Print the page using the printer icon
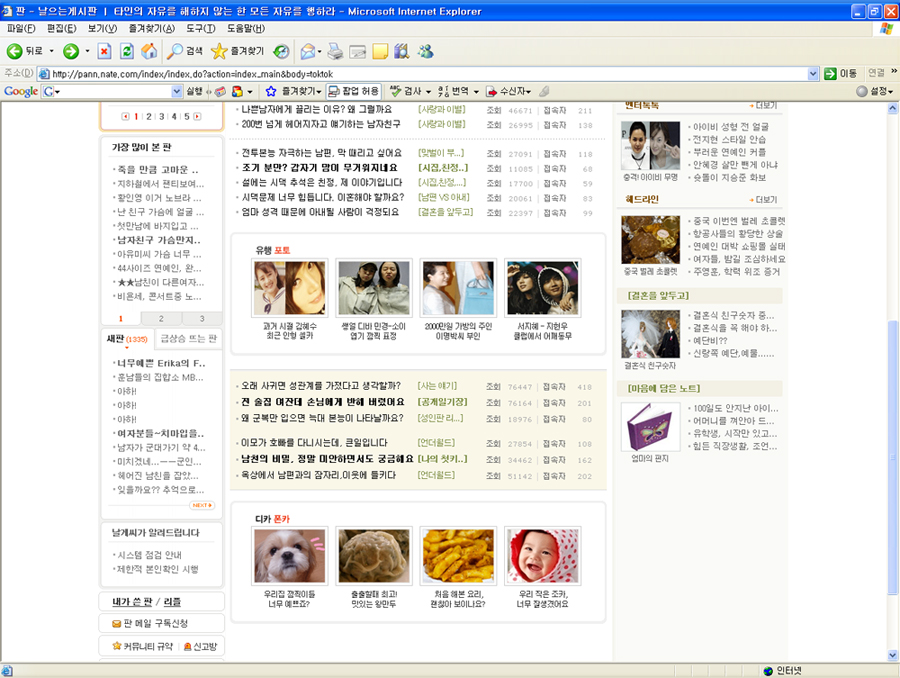Image resolution: width=900 pixels, height=678 pixels. [x=335, y=51]
